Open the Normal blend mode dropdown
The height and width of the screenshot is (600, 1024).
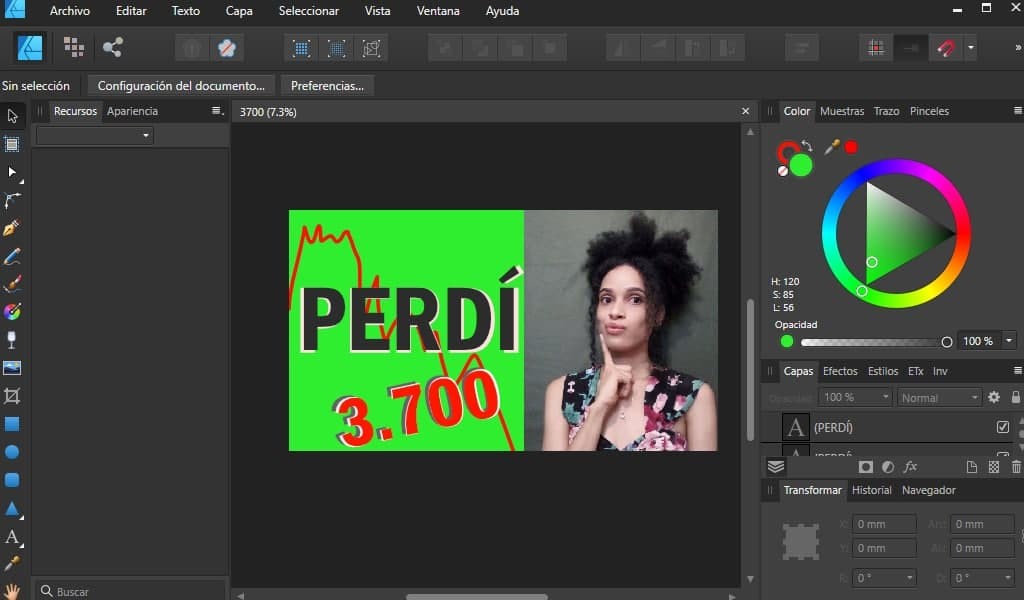[x=939, y=397]
